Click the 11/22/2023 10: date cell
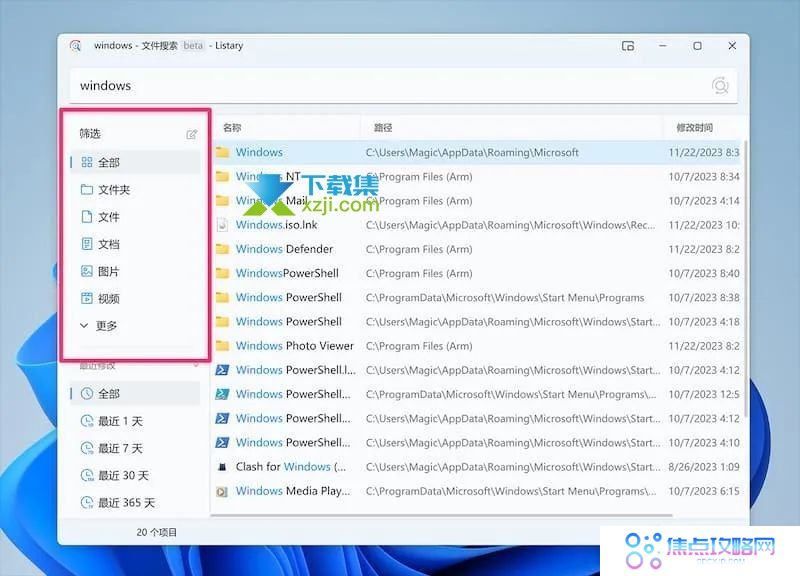800x576 pixels. pyautogui.click(x=704, y=225)
